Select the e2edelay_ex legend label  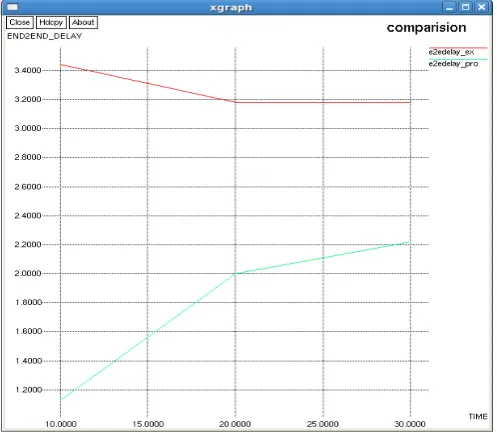(x=451, y=52)
